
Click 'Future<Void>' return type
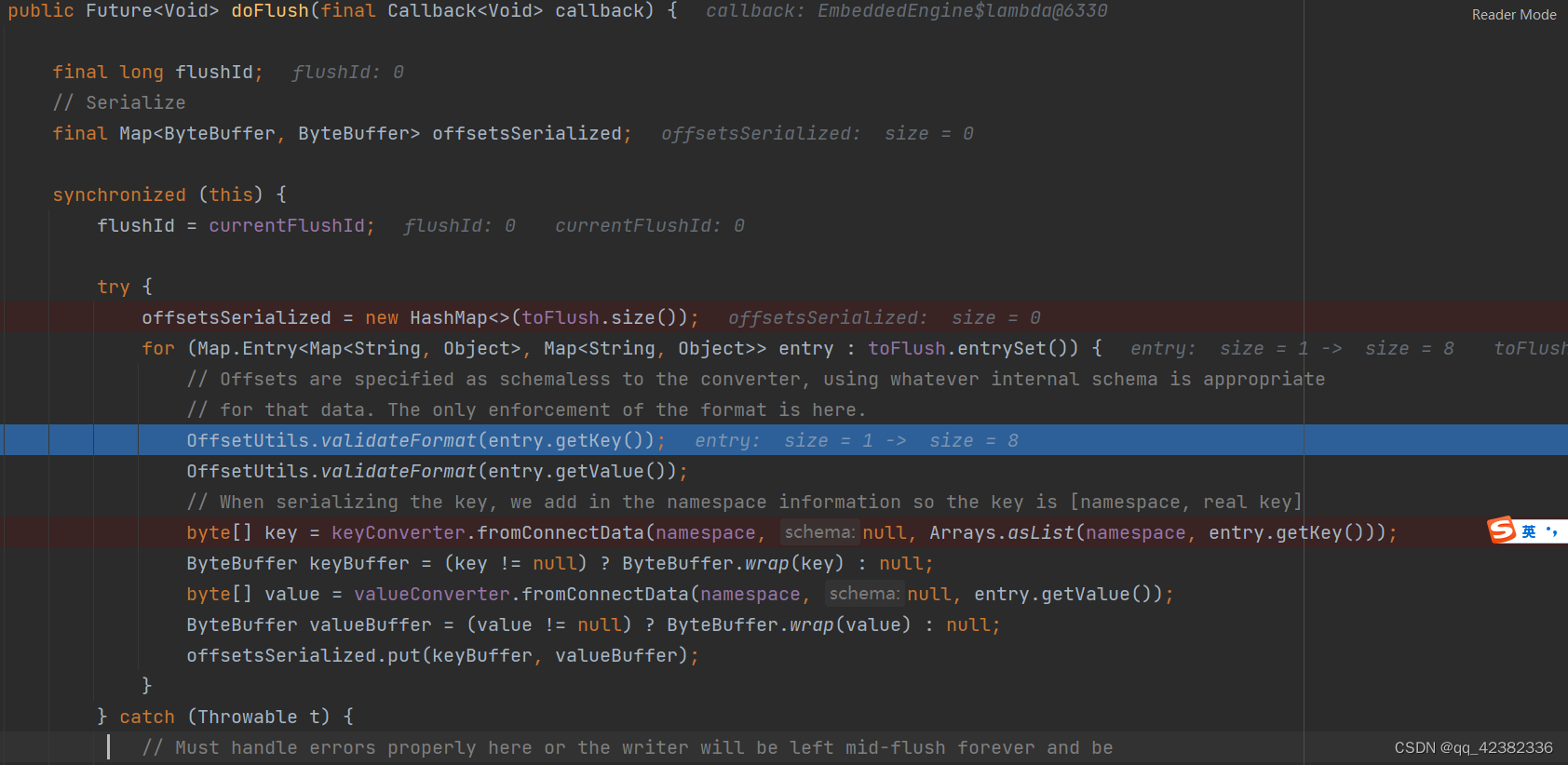coord(153,11)
